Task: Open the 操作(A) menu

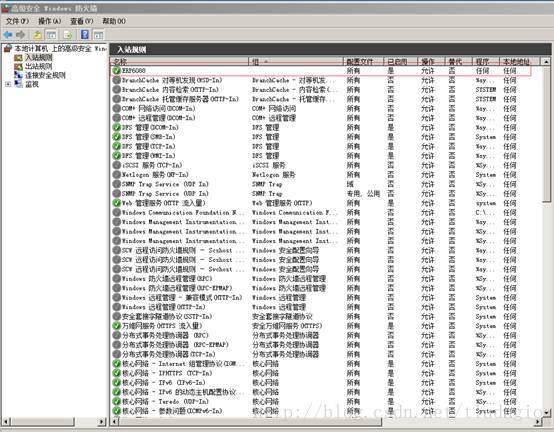Action: click(x=49, y=21)
